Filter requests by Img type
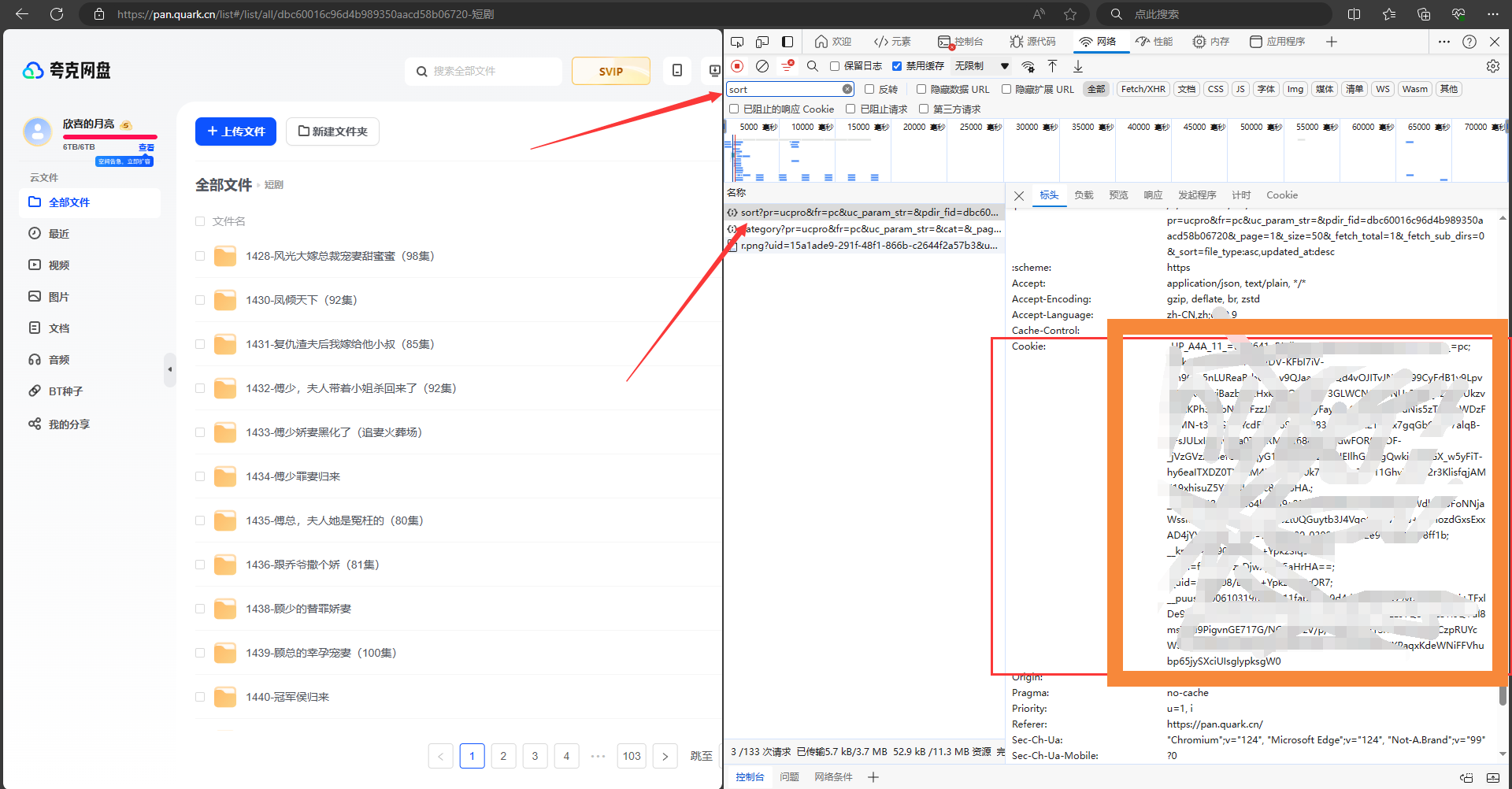The image size is (1512, 789). pyautogui.click(x=1295, y=89)
